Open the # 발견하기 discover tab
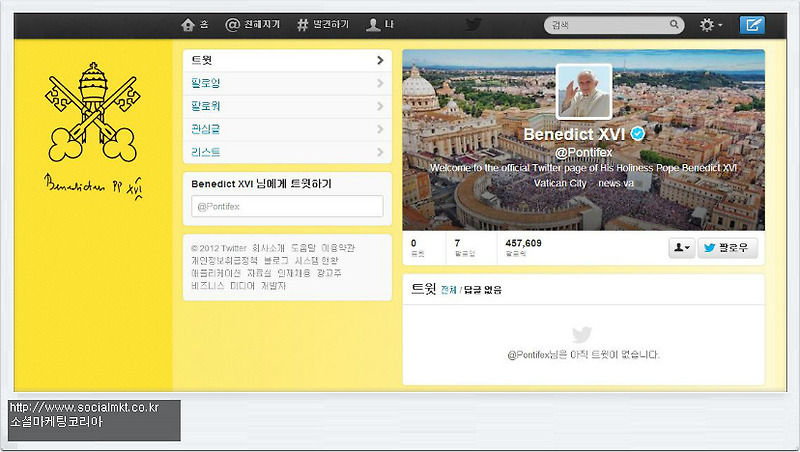 coord(323,24)
